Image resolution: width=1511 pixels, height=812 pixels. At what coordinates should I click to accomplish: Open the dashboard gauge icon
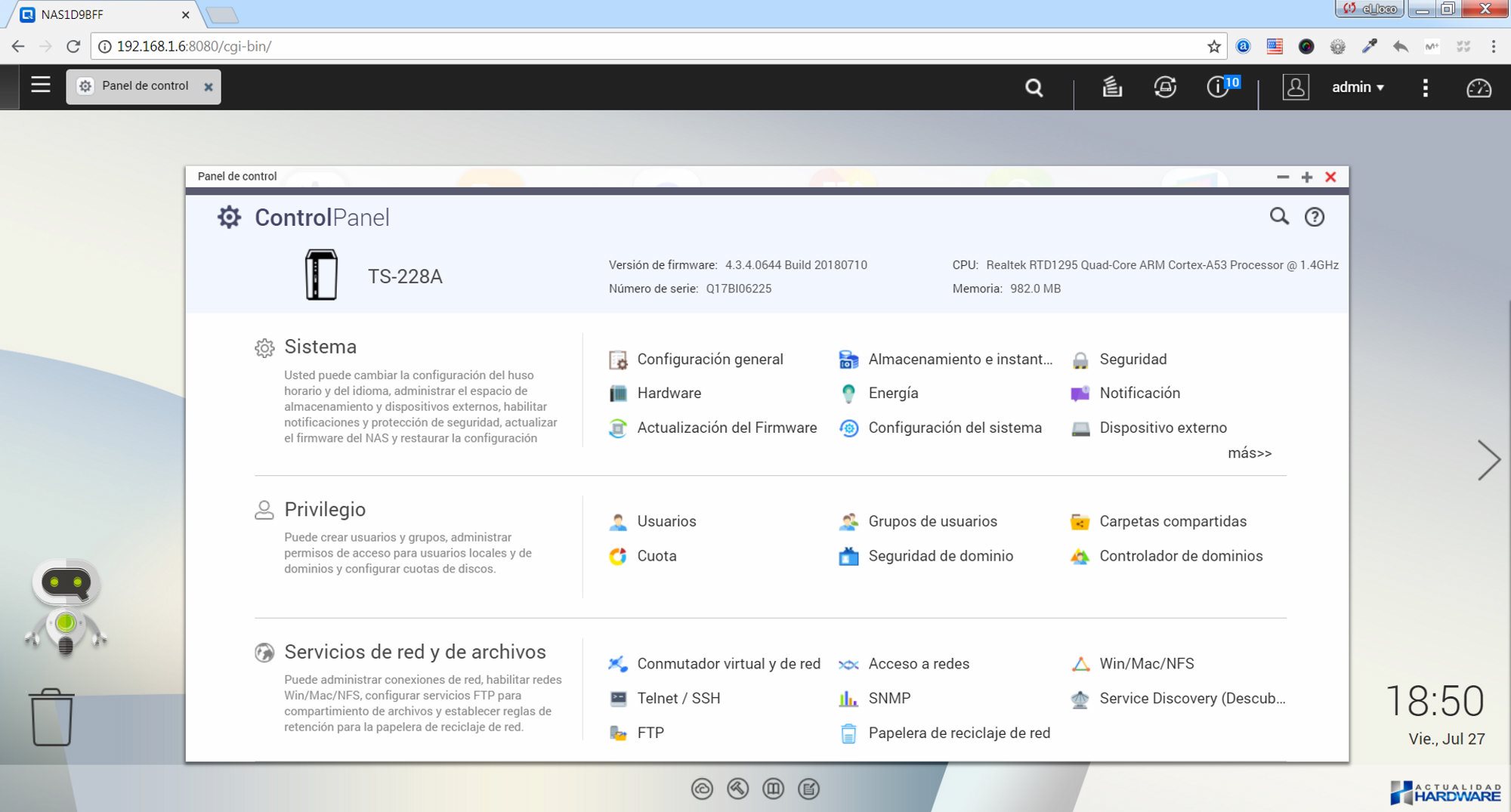click(1479, 88)
